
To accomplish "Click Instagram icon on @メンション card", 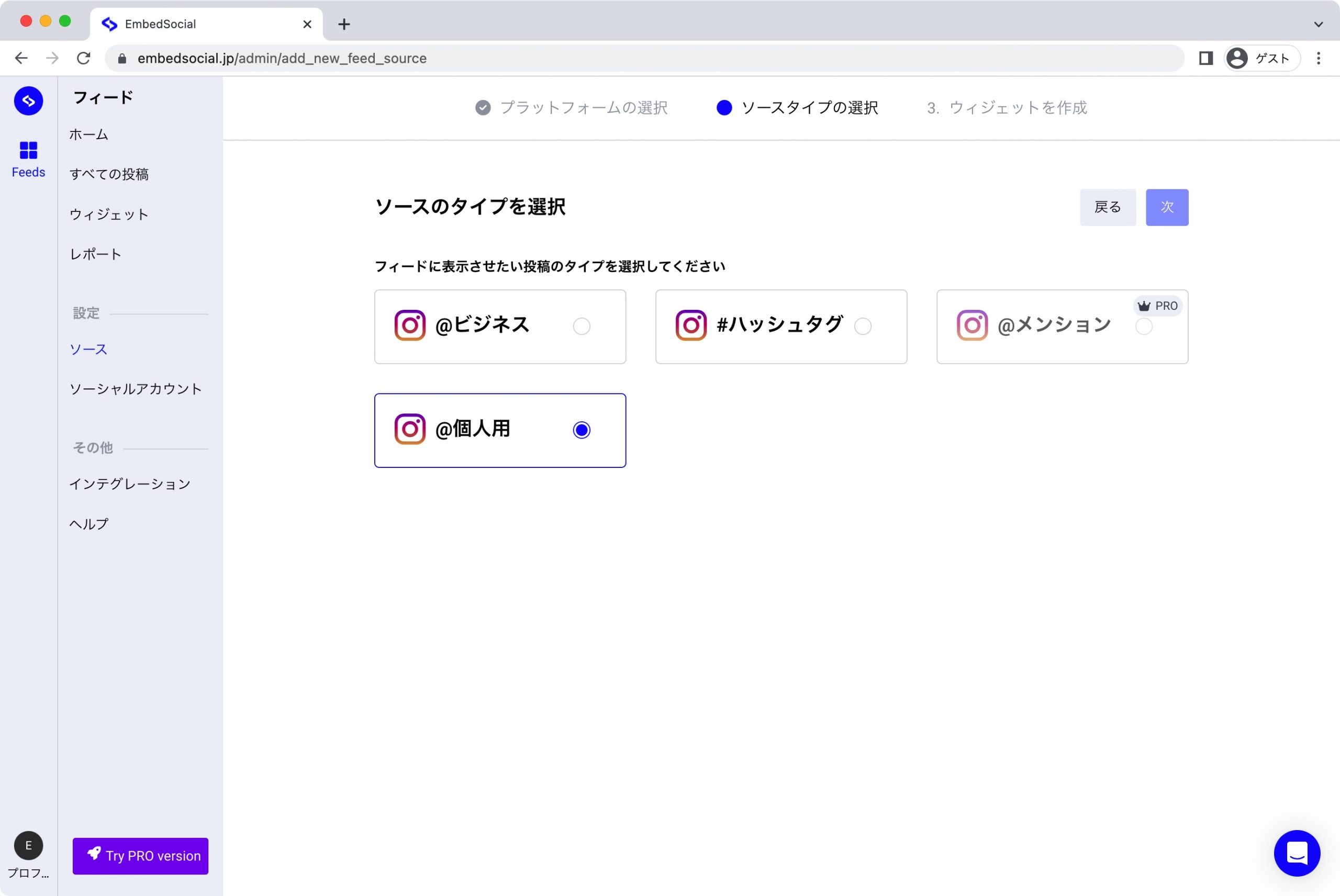I will click(x=972, y=326).
